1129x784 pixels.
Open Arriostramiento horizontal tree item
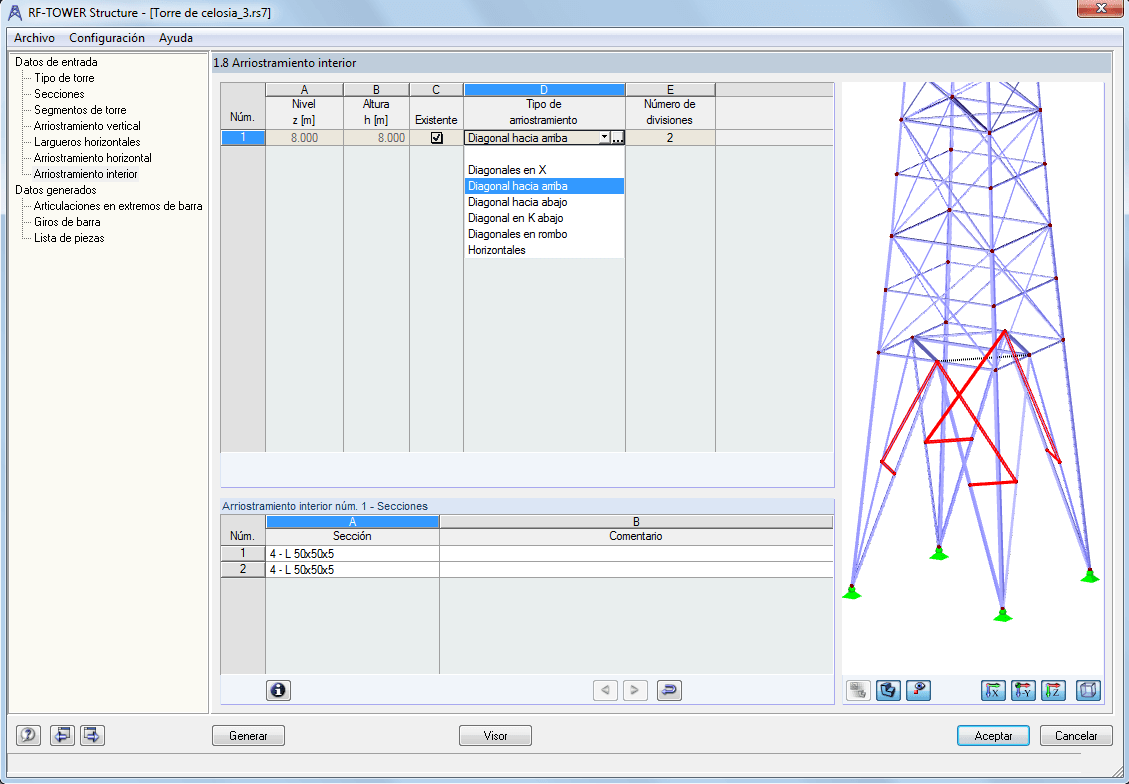tap(93, 158)
